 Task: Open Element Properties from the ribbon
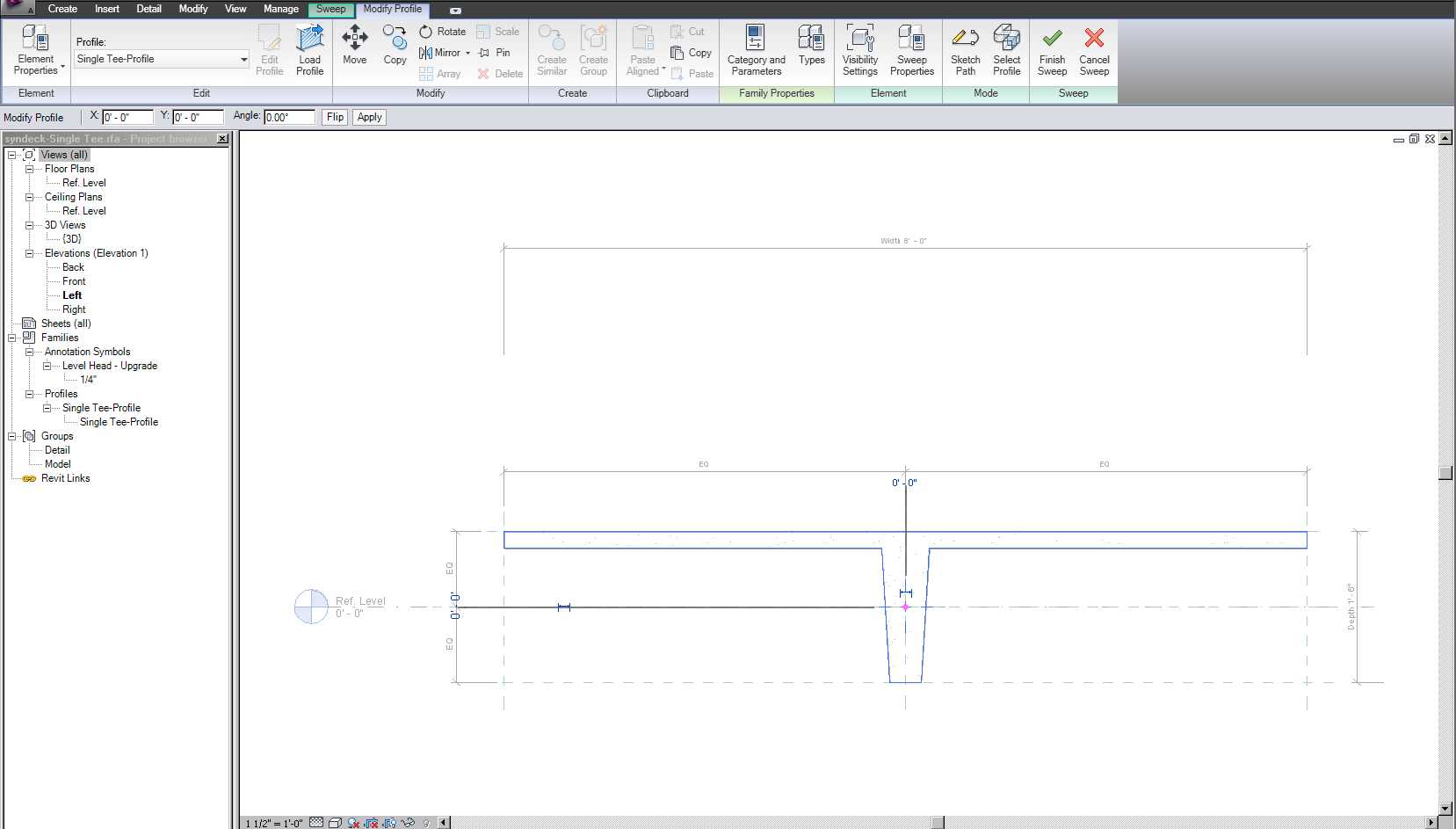36,51
